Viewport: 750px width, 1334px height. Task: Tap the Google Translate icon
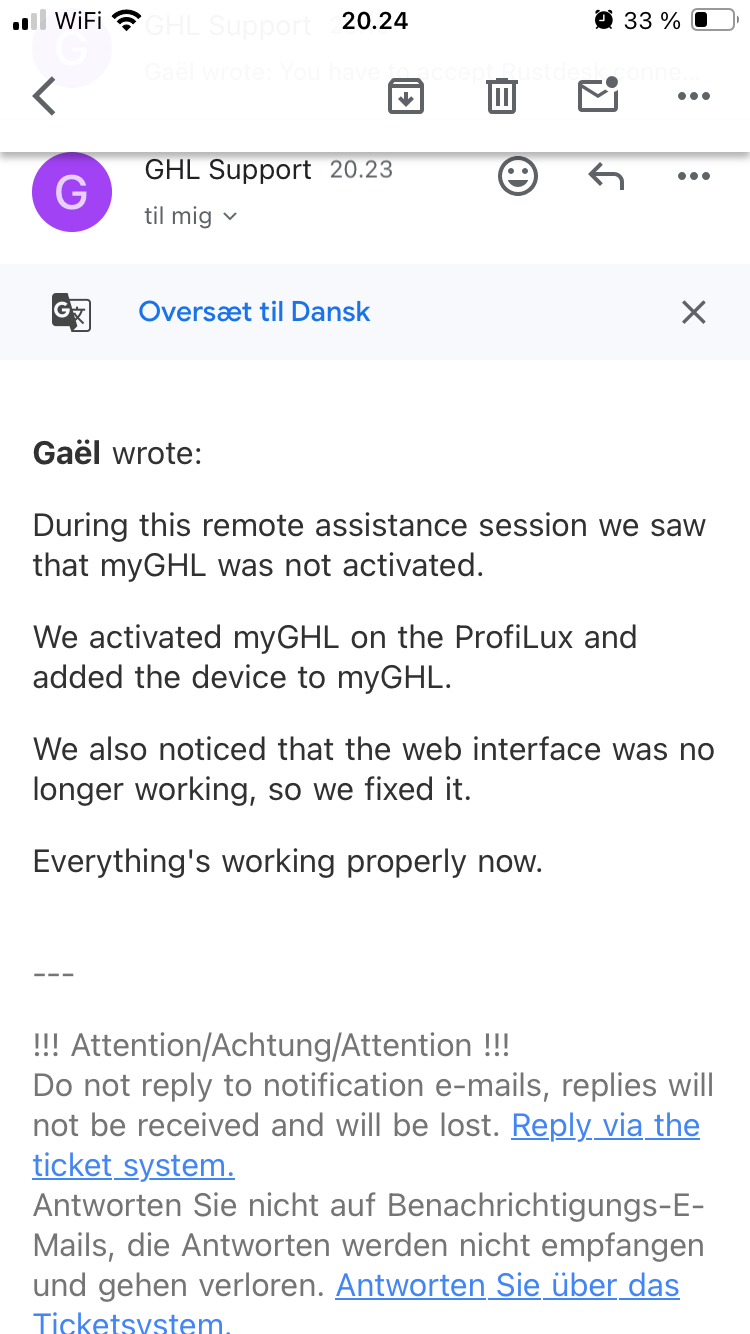pyautogui.click(x=71, y=312)
